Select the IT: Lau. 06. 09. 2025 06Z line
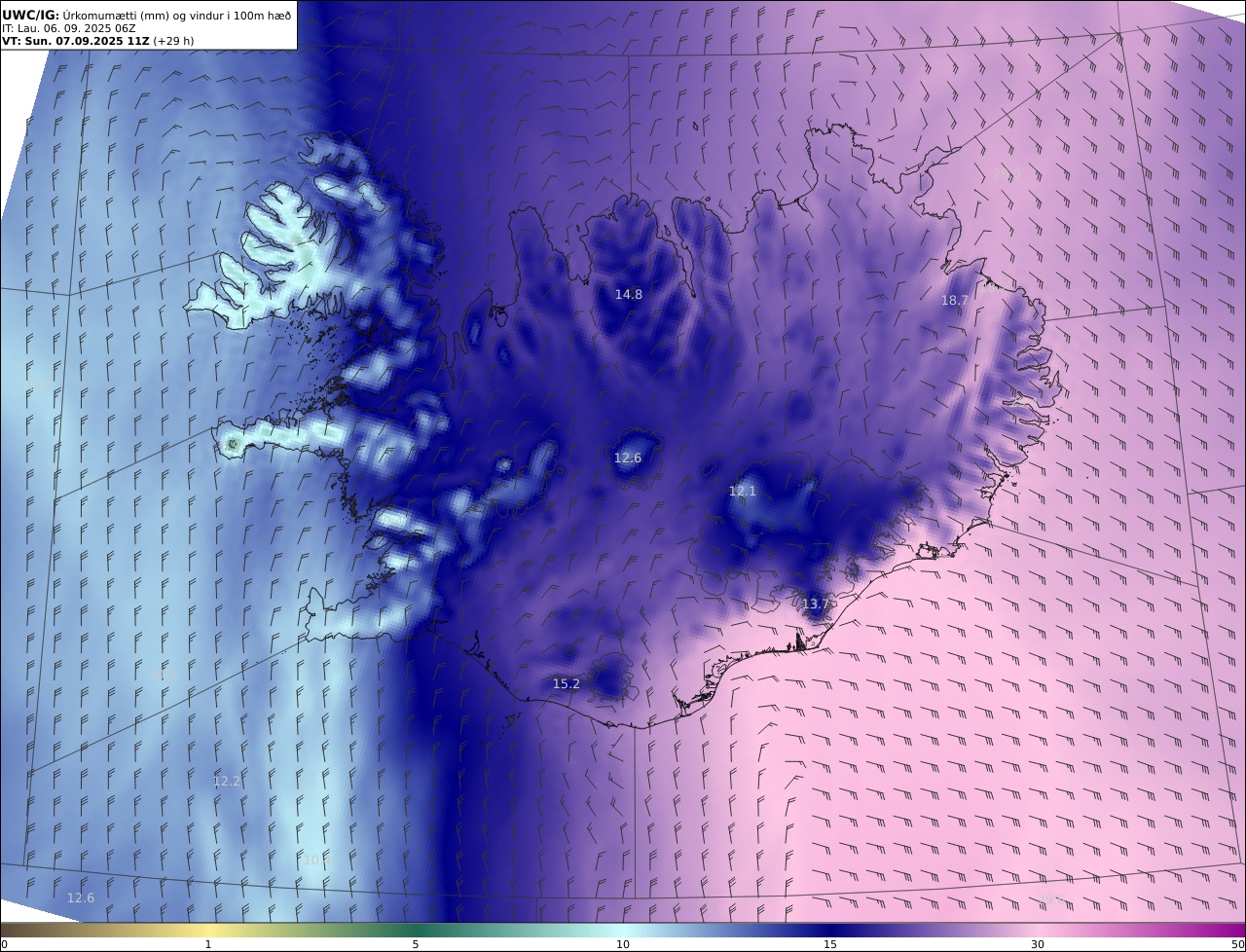The image size is (1246, 952). tap(68, 29)
